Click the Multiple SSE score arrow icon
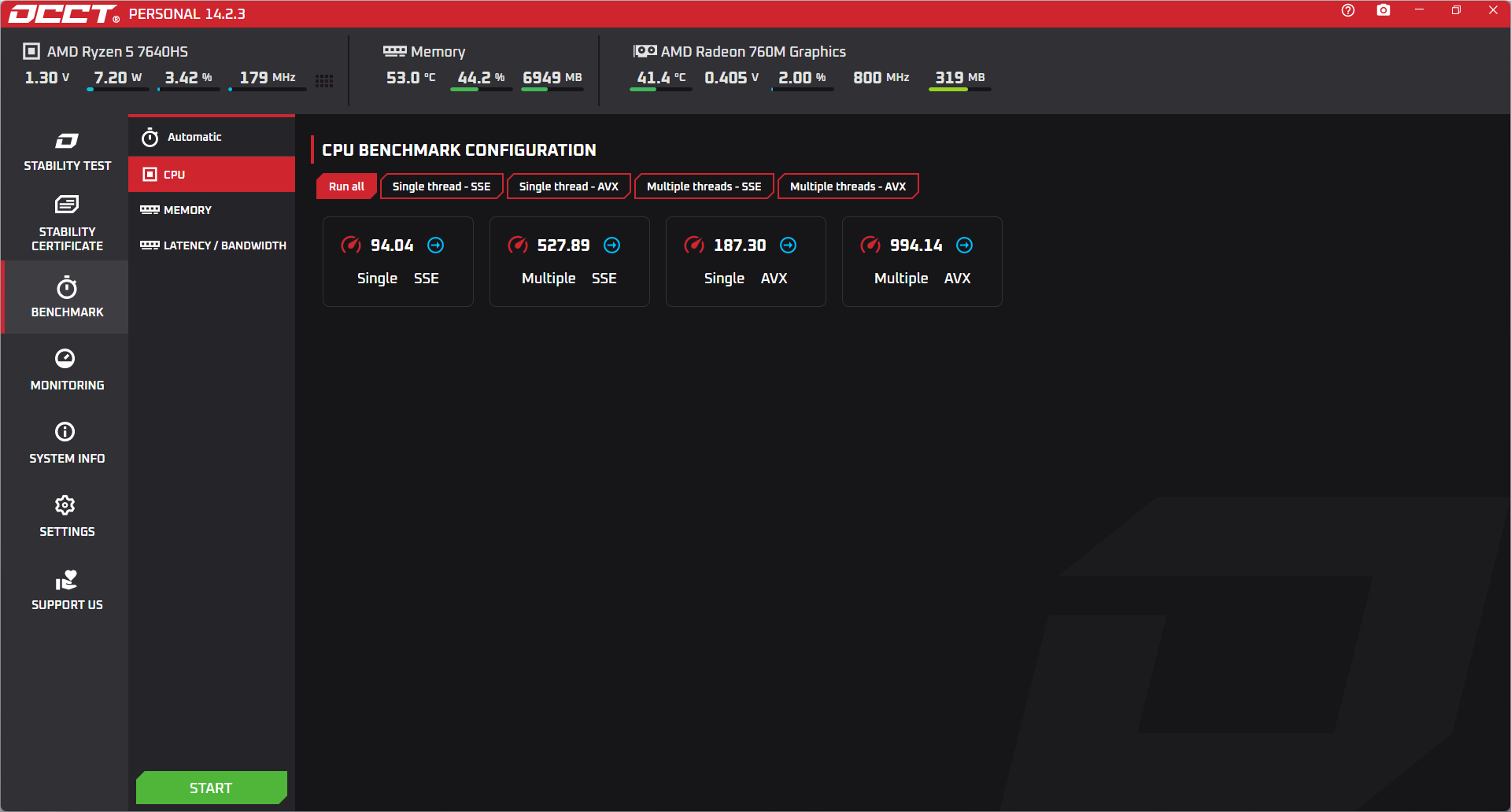 click(x=611, y=245)
